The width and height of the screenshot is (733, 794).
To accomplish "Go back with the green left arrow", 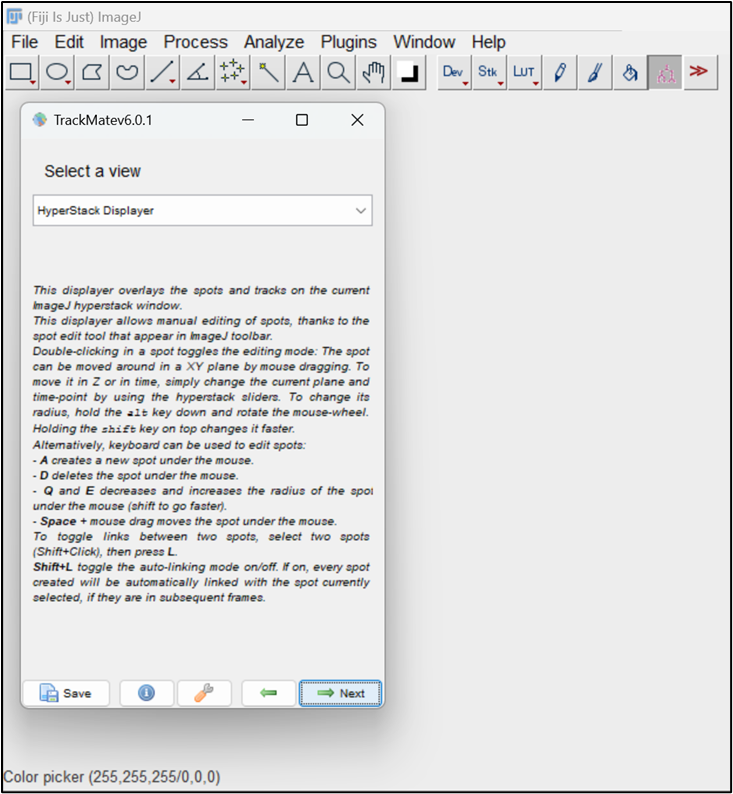I will point(268,693).
